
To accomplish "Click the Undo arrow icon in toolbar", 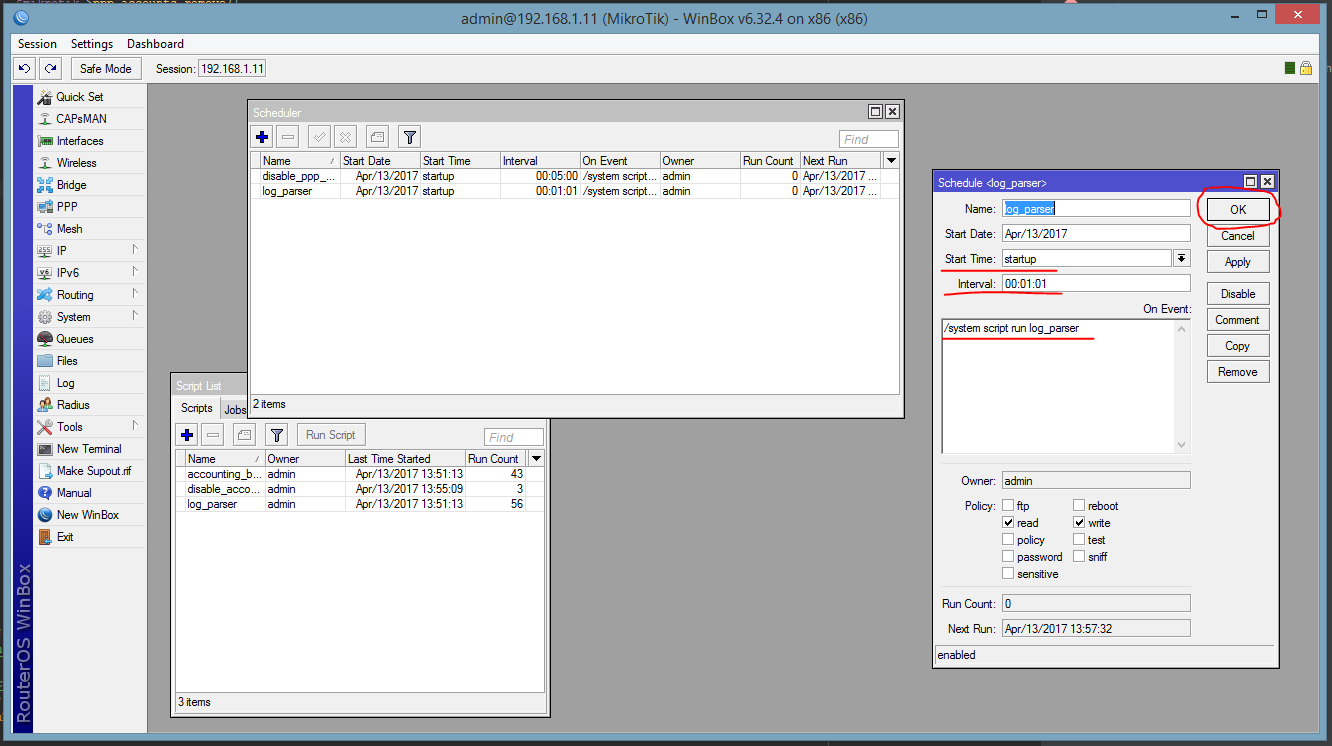I will coord(26,69).
